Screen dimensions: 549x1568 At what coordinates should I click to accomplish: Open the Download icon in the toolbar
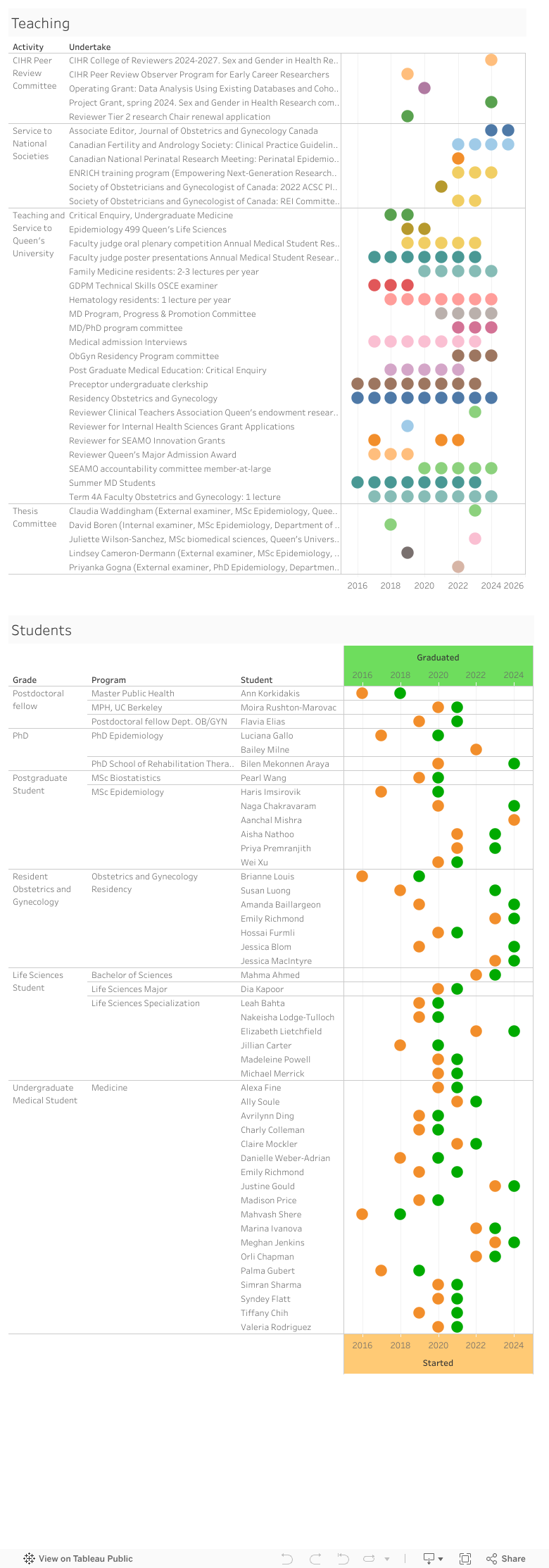pyautogui.click(x=429, y=1558)
